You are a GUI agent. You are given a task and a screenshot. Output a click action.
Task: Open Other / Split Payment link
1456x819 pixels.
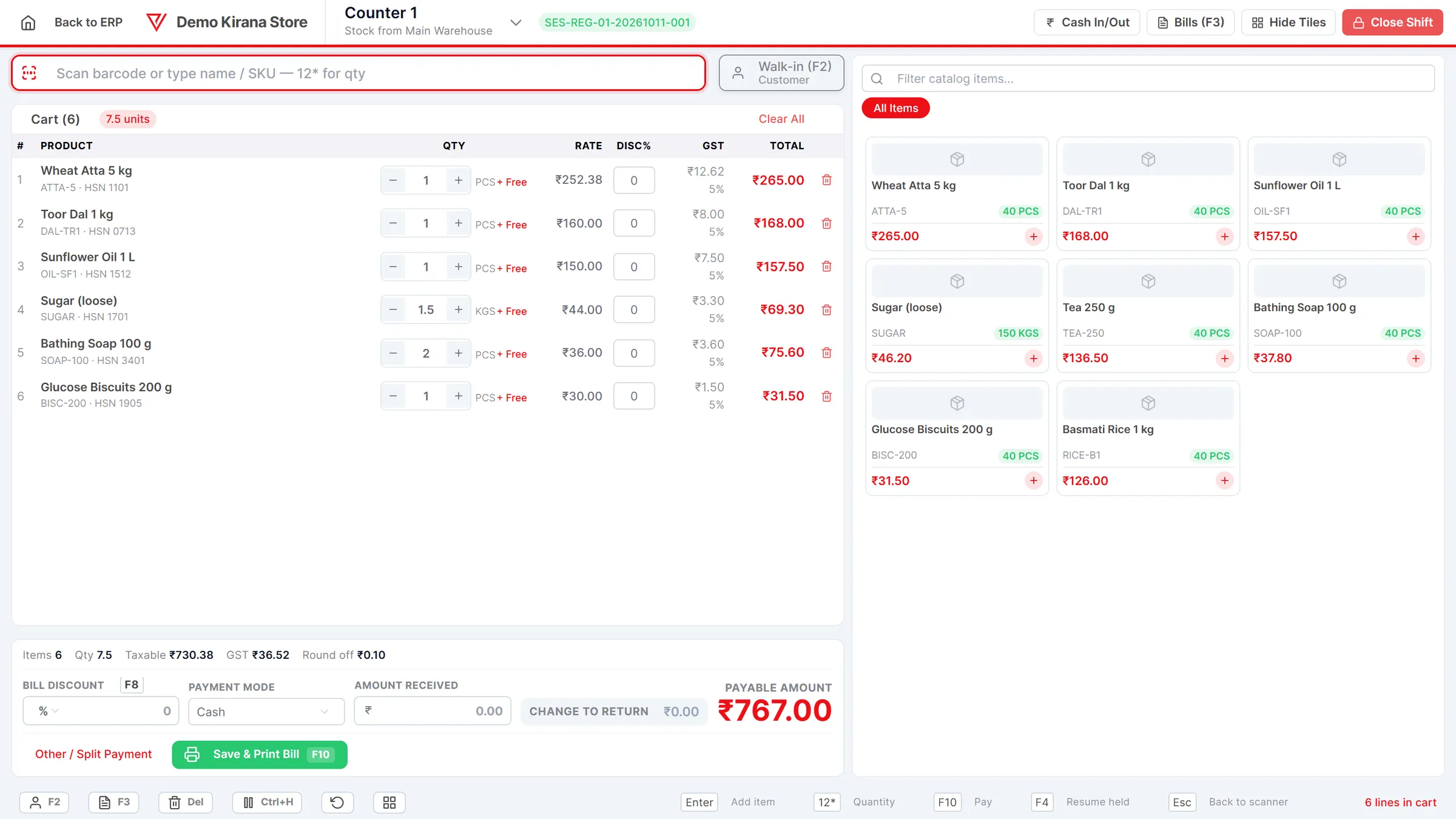(93, 754)
